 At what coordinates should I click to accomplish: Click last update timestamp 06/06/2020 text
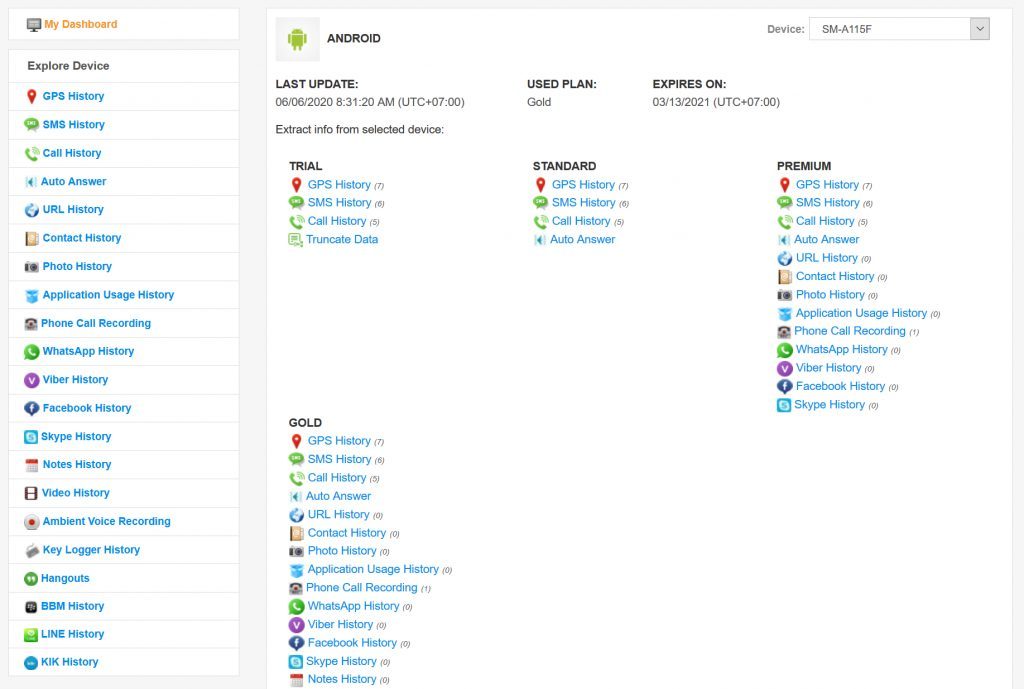point(370,102)
